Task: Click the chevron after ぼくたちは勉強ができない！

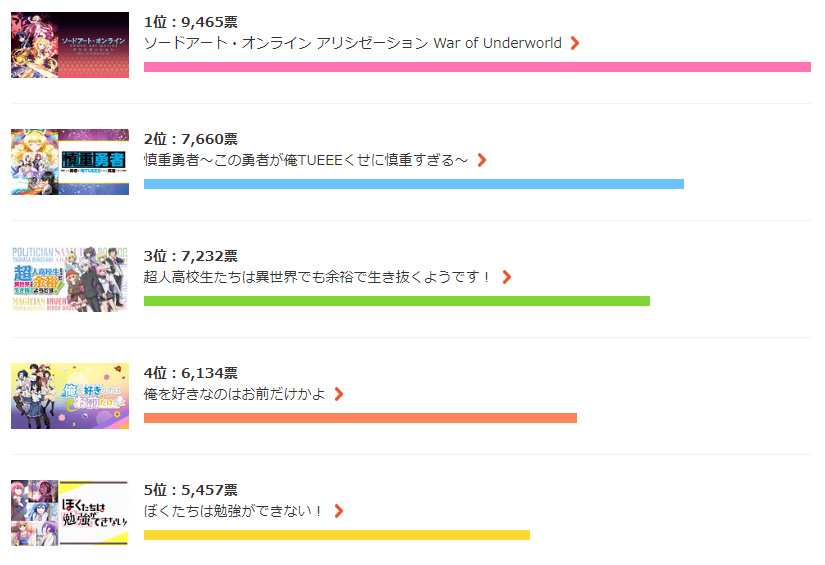Action: (x=339, y=511)
